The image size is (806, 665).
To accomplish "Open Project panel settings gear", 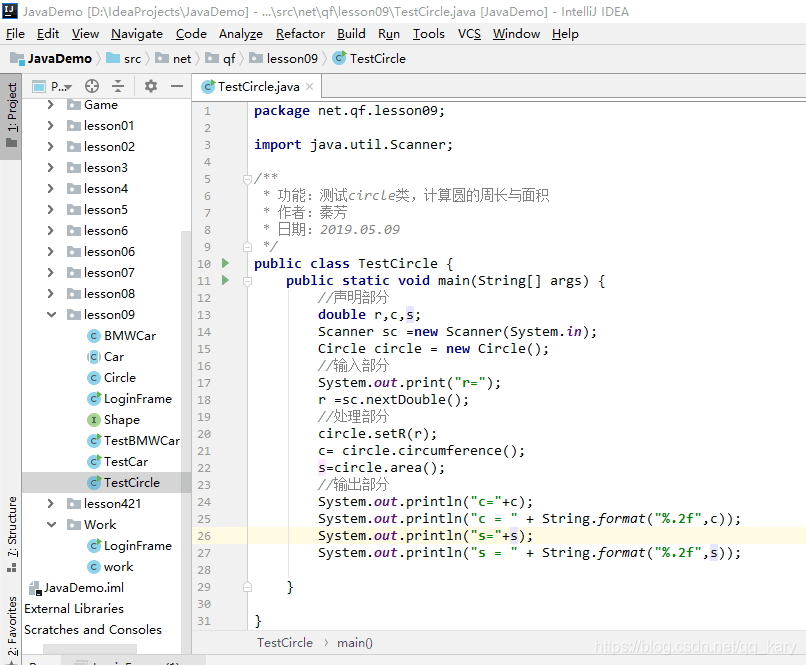I will tap(151, 86).
